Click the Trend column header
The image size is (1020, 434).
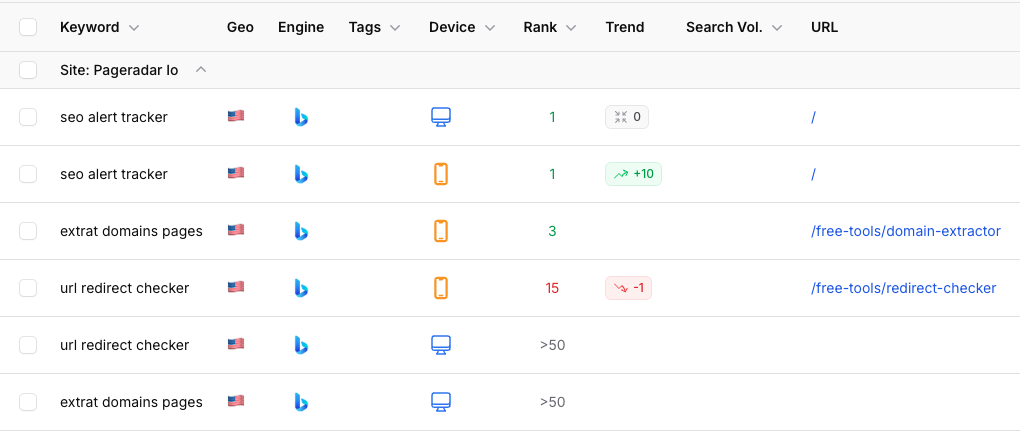pyautogui.click(x=624, y=27)
